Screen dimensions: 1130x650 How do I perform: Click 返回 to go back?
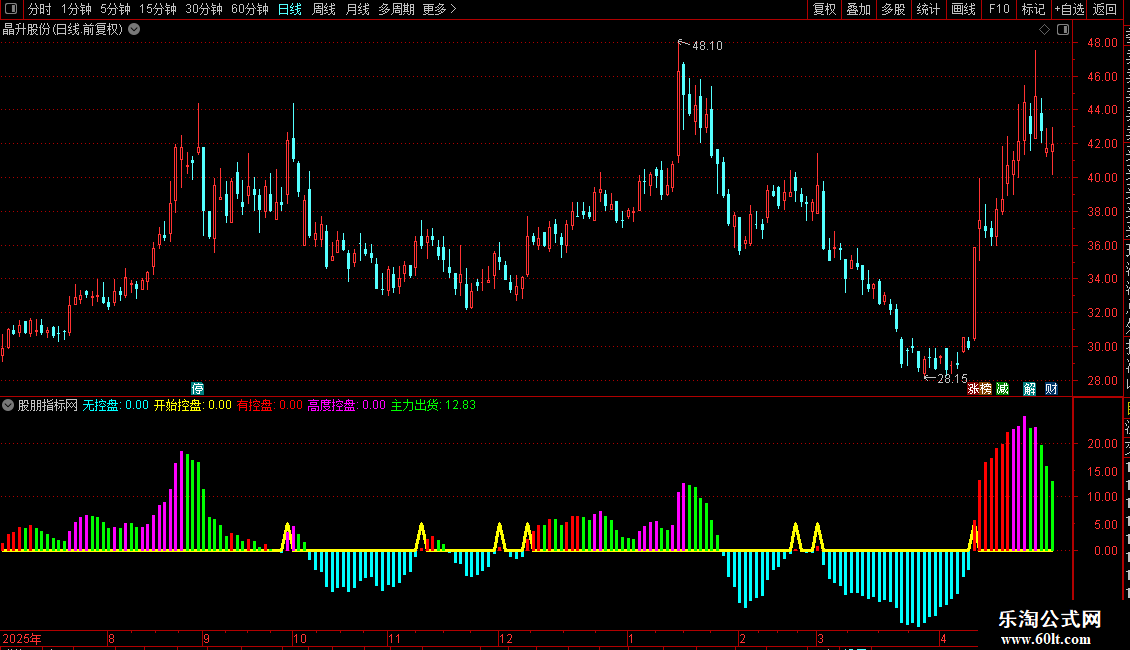click(x=1104, y=9)
